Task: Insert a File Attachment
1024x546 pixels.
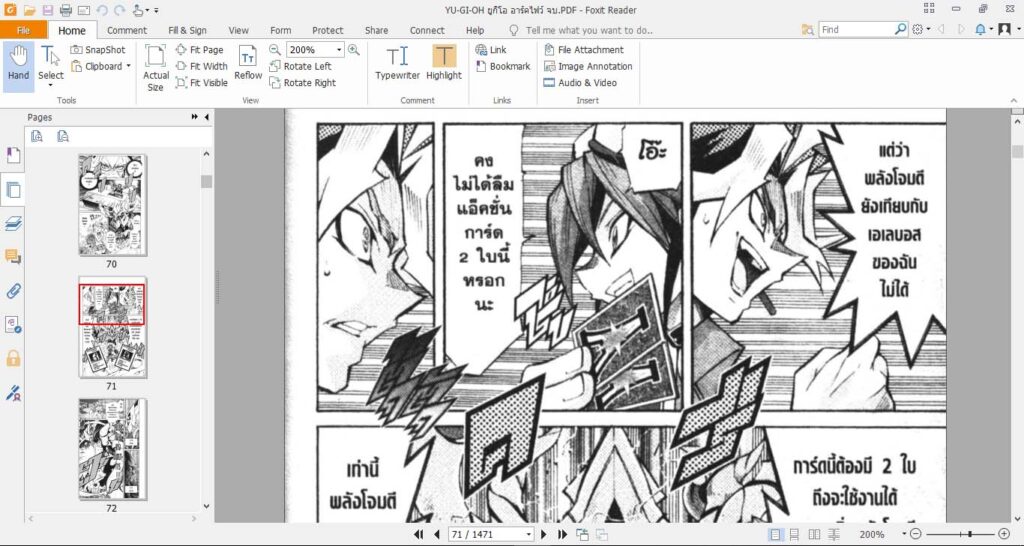Action: pyautogui.click(x=584, y=50)
